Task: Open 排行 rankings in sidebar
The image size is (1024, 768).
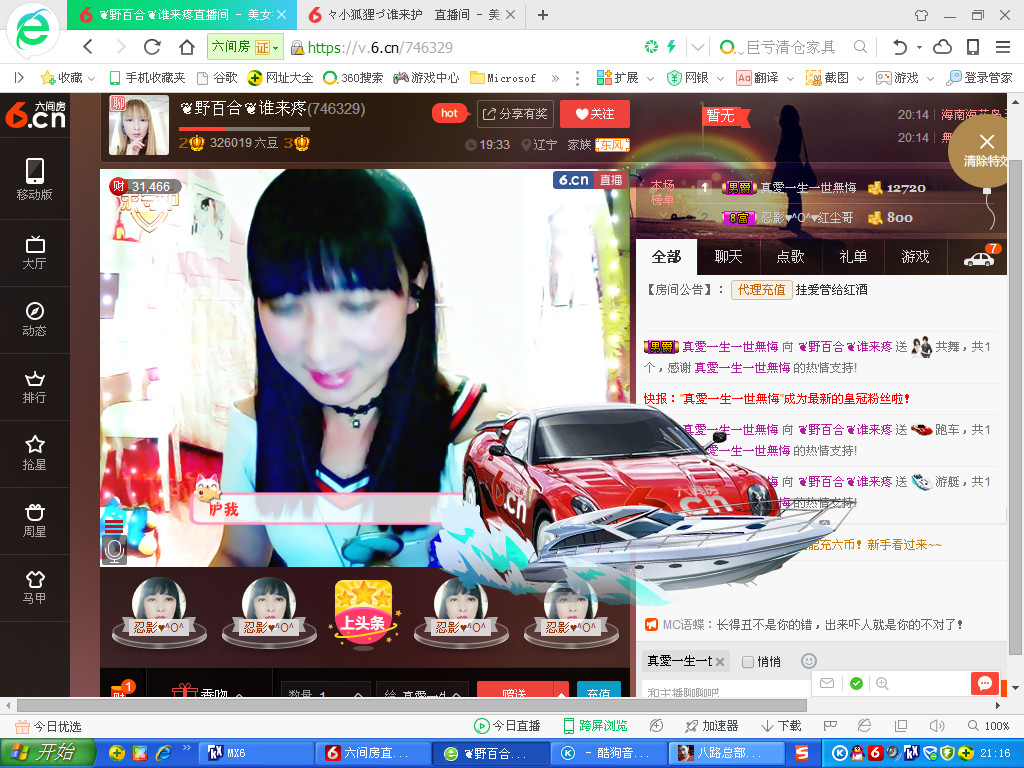Action: pyautogui.click(x=35, y=387)
